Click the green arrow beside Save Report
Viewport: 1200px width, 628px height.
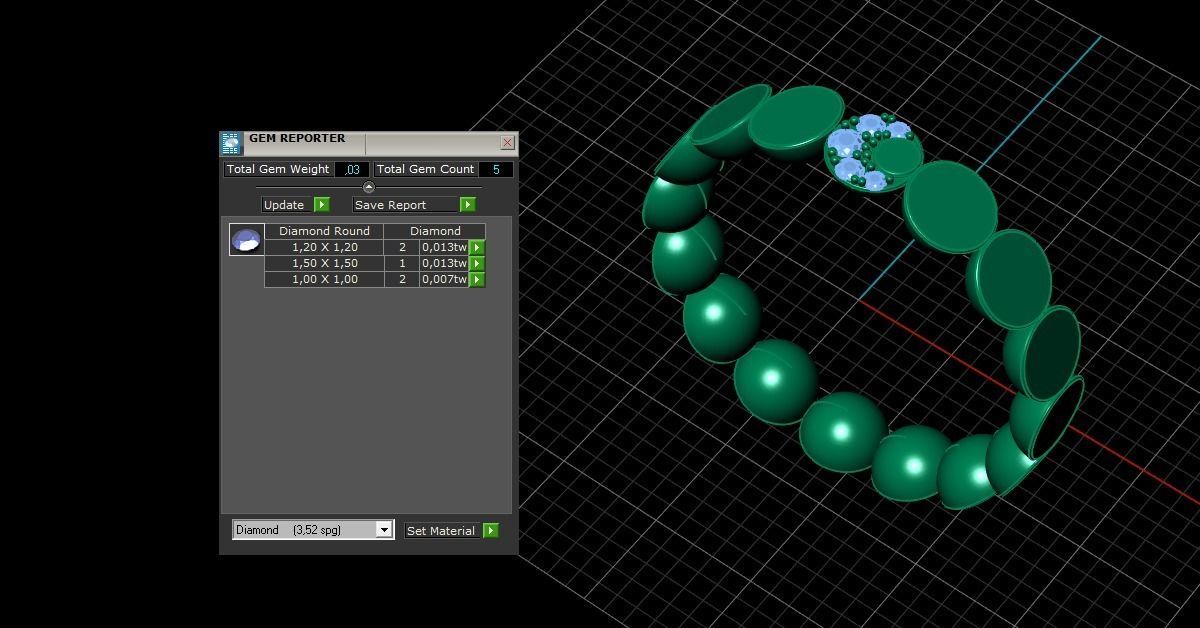click(467, 204)
